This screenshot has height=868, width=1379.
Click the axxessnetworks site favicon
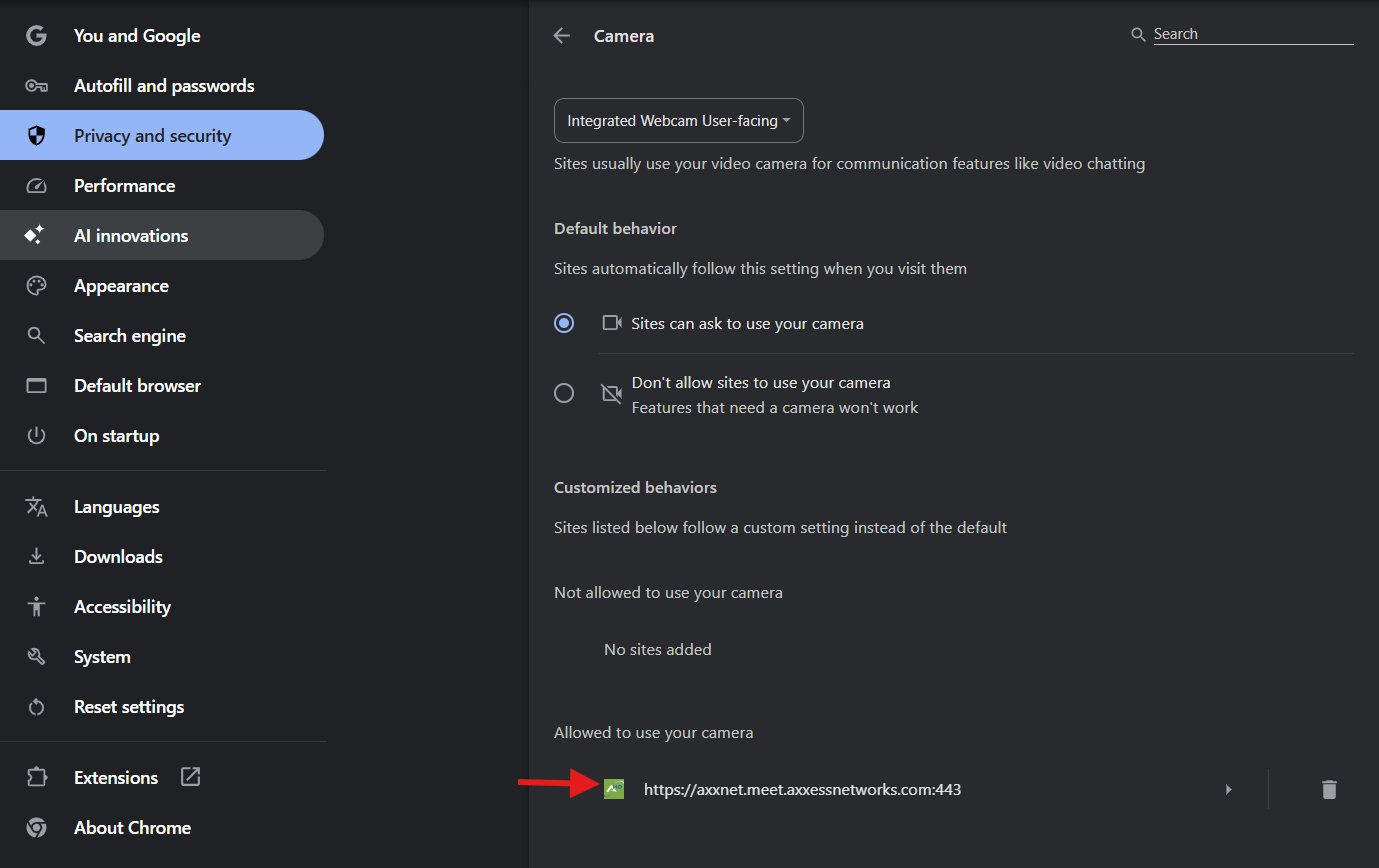(614, 789)
